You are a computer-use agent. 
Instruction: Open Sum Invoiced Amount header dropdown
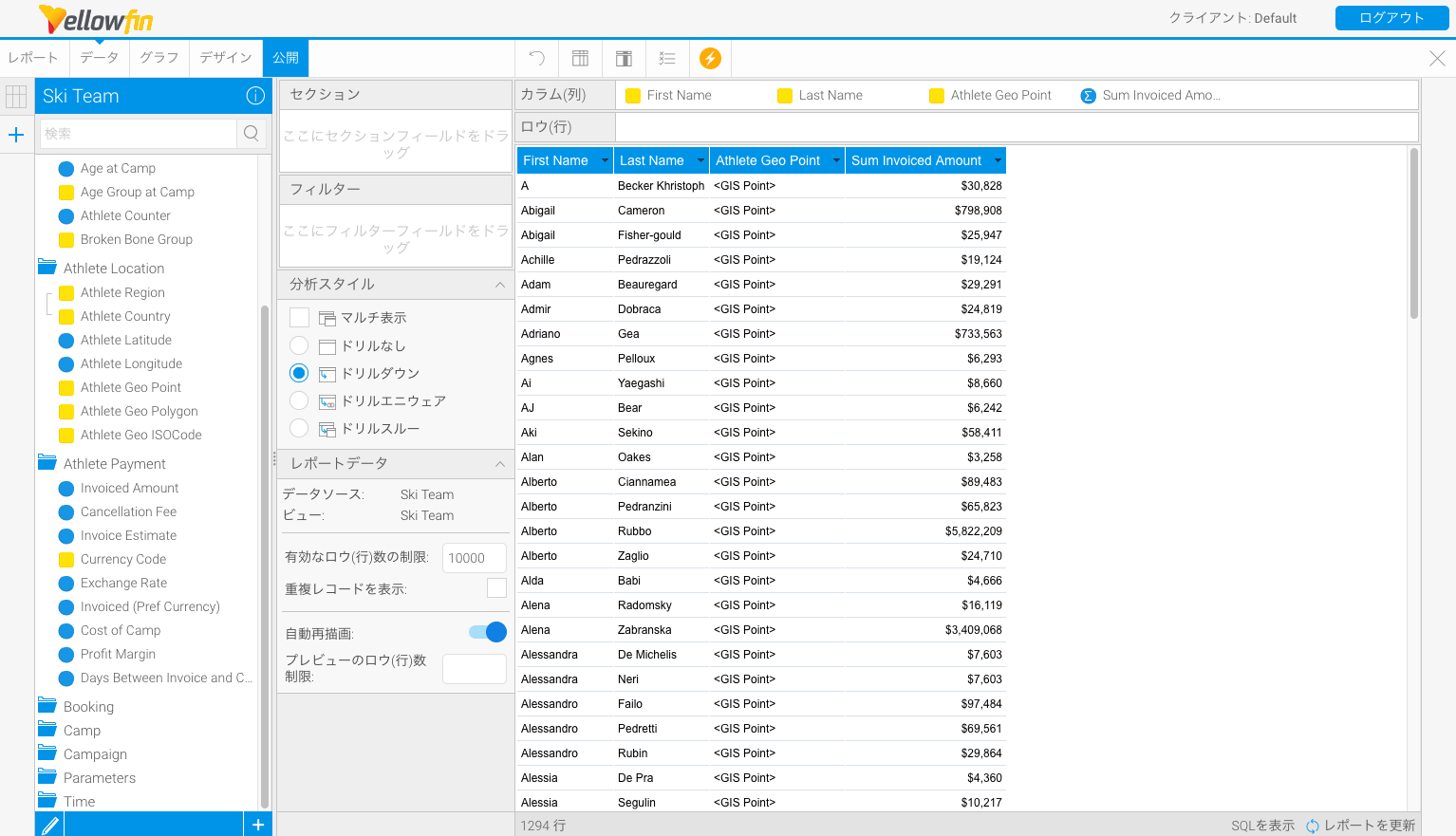click(x=998, y=160)
